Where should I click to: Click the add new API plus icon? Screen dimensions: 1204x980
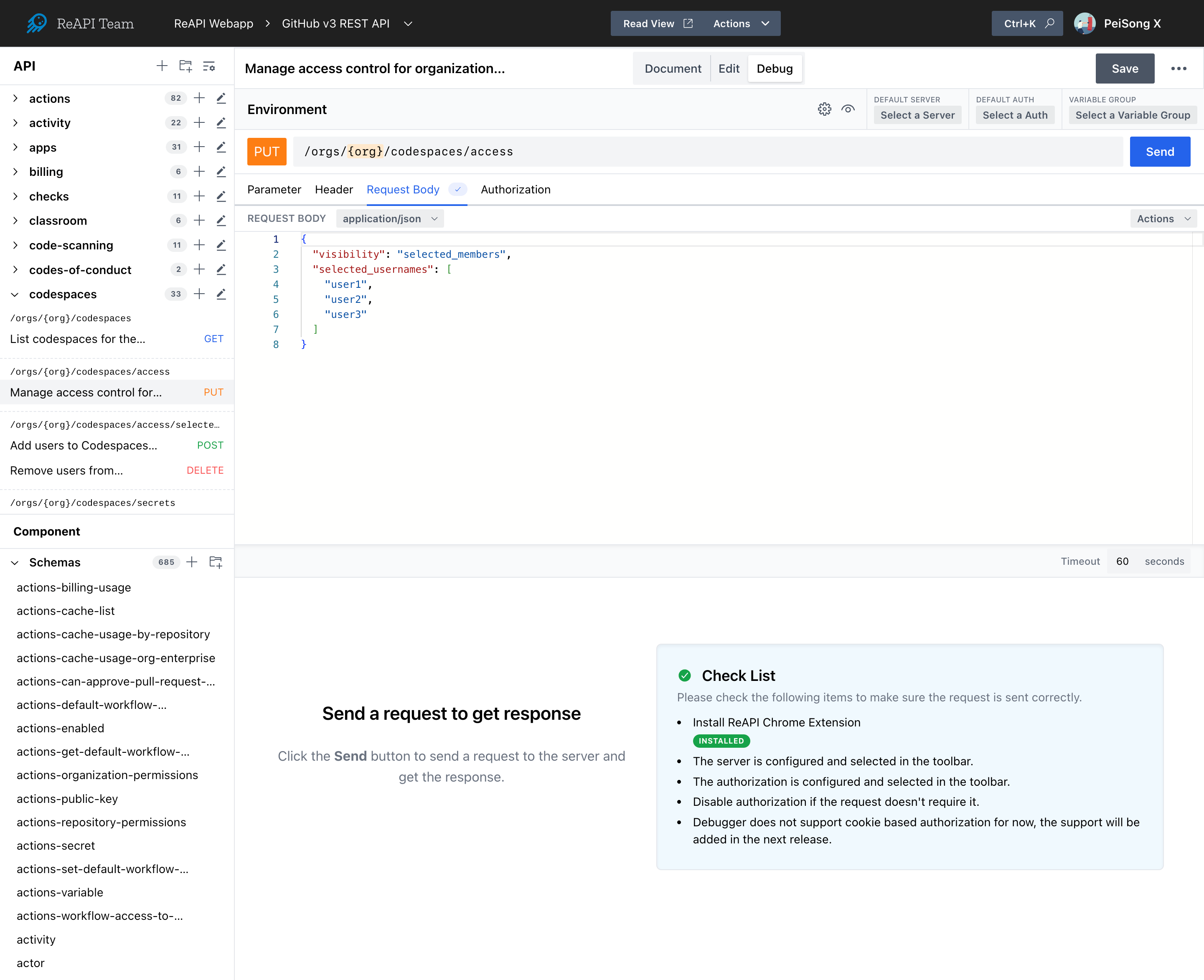click(x=161, y=66)
